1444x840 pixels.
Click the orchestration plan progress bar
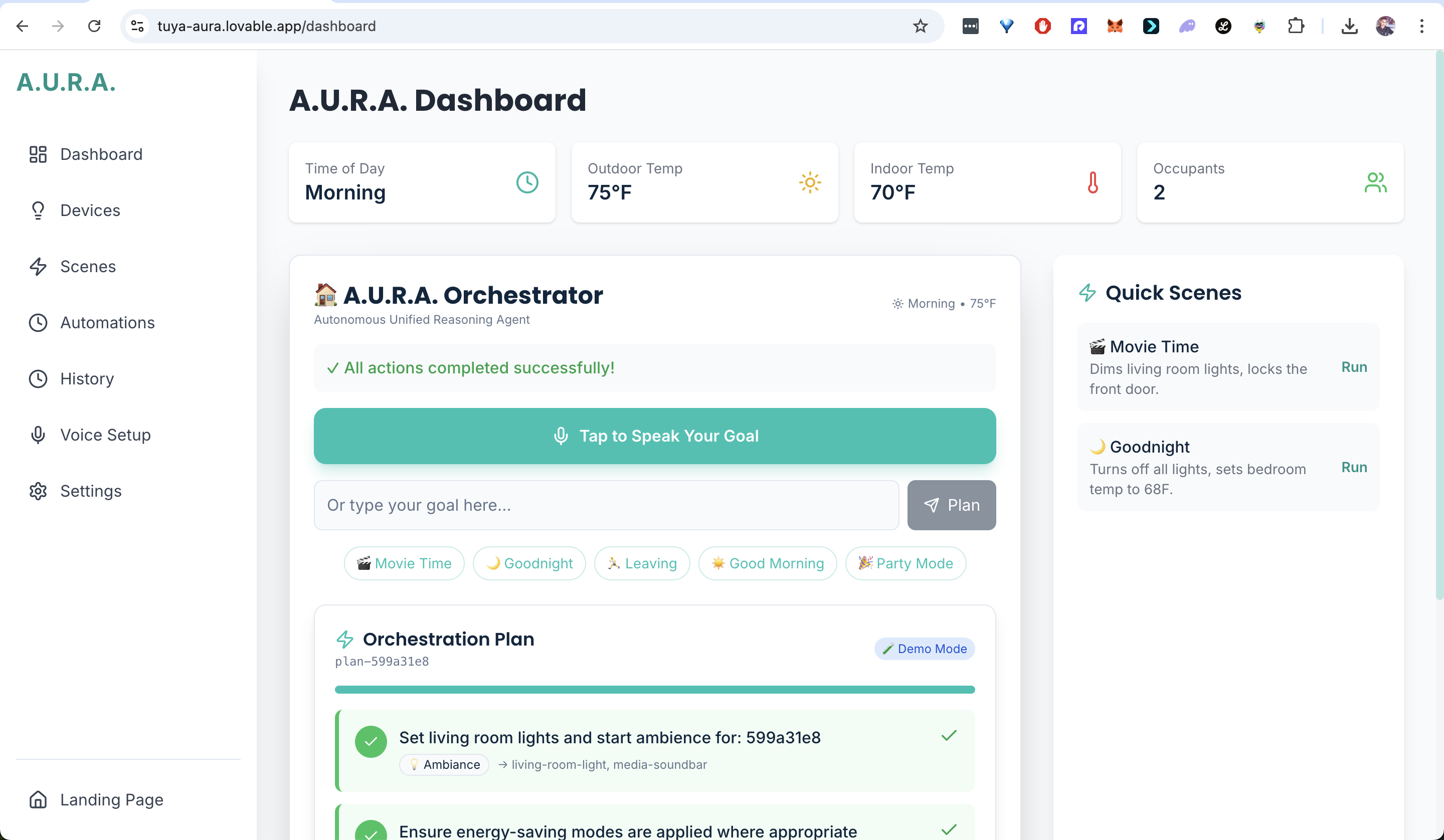tap(654, 689)
